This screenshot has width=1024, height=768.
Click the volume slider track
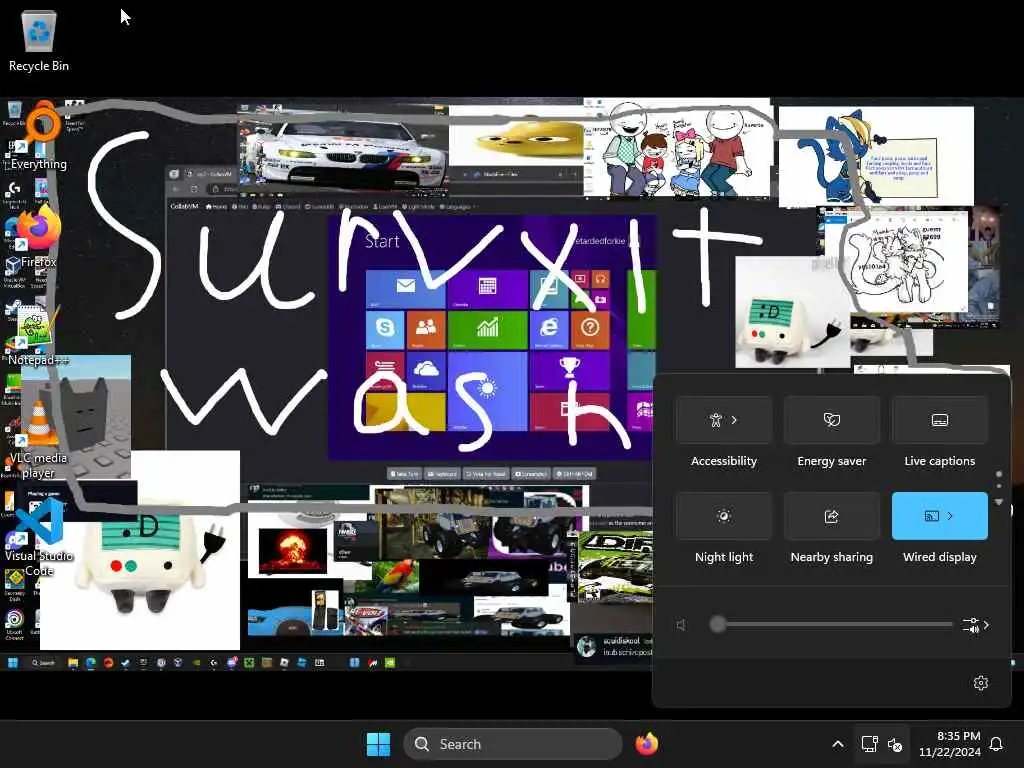click(x=831, y=624)
